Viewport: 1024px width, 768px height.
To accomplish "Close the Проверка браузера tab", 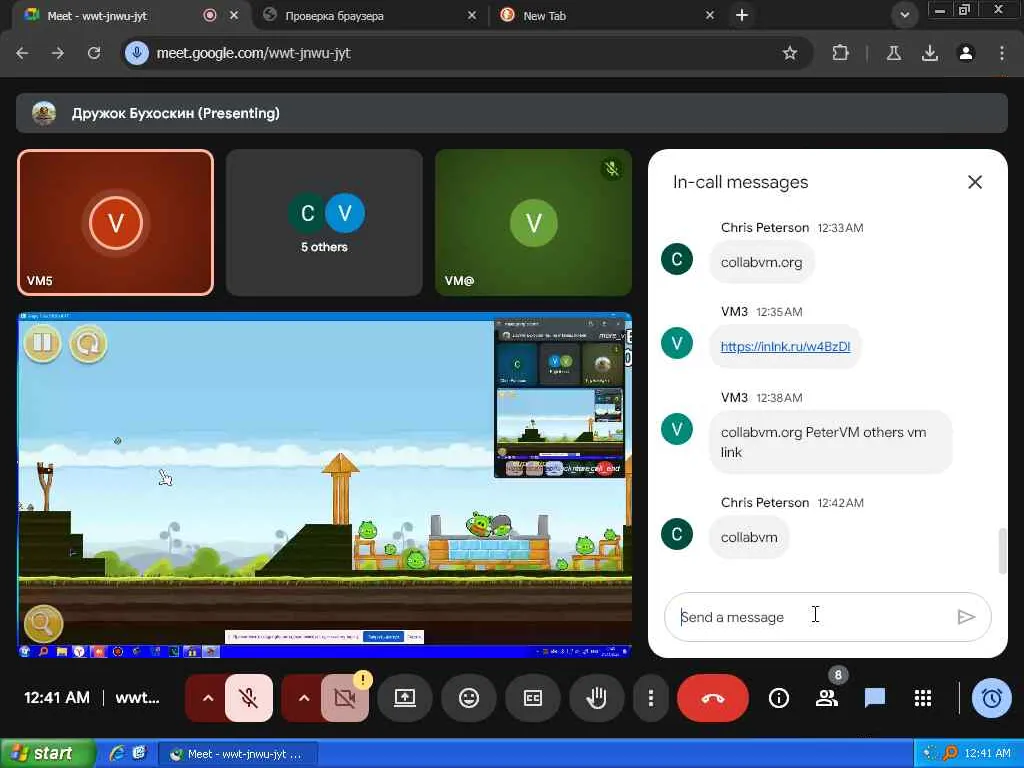I will pyautogui.click(x=472, y=15).
